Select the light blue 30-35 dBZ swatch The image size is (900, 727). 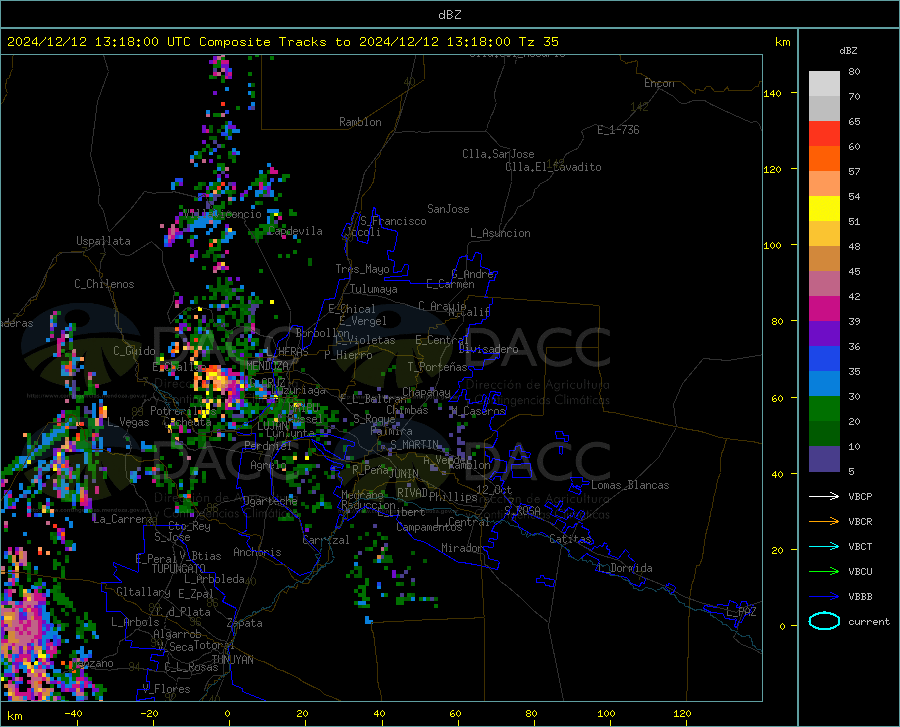click(824, 384)
